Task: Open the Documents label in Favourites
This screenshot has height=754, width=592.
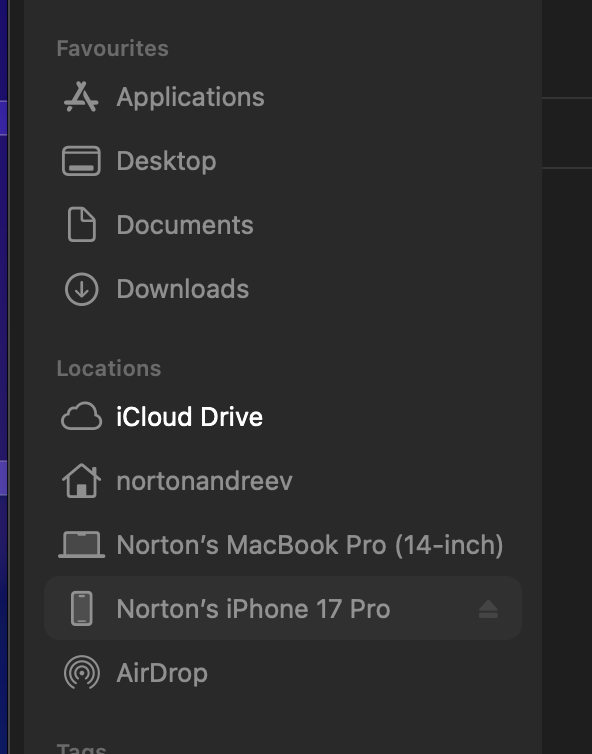Action: 185,225
